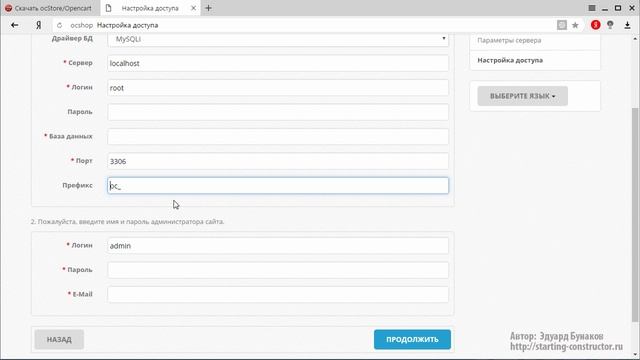Click the Сервер field with localhost
Viewport: 640px width, 360px height.
[x=278, y=63]
